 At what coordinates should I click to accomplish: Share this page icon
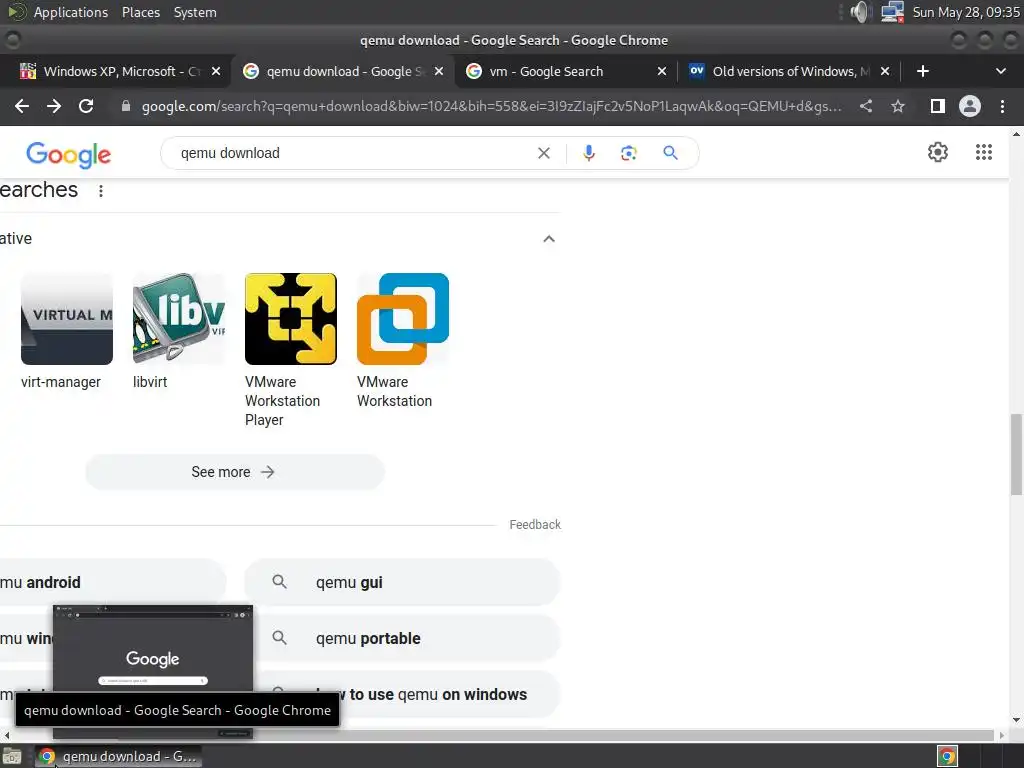(x=866, y=106)
